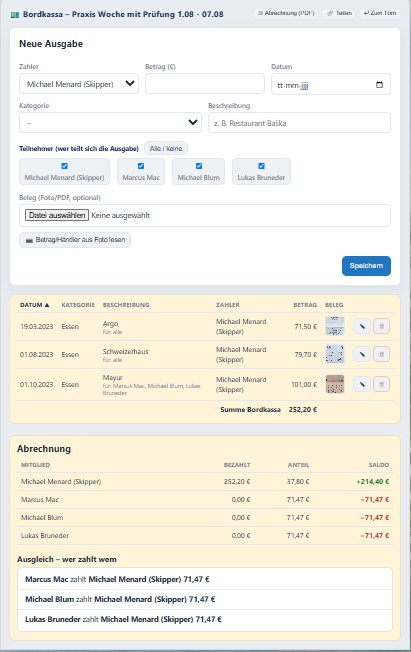The height and width of the screenshot is (652, 411).
Task: Click 'Marcus Mac zahlt Michael Menard' settlement row
Action: click(x=205, y=579)
